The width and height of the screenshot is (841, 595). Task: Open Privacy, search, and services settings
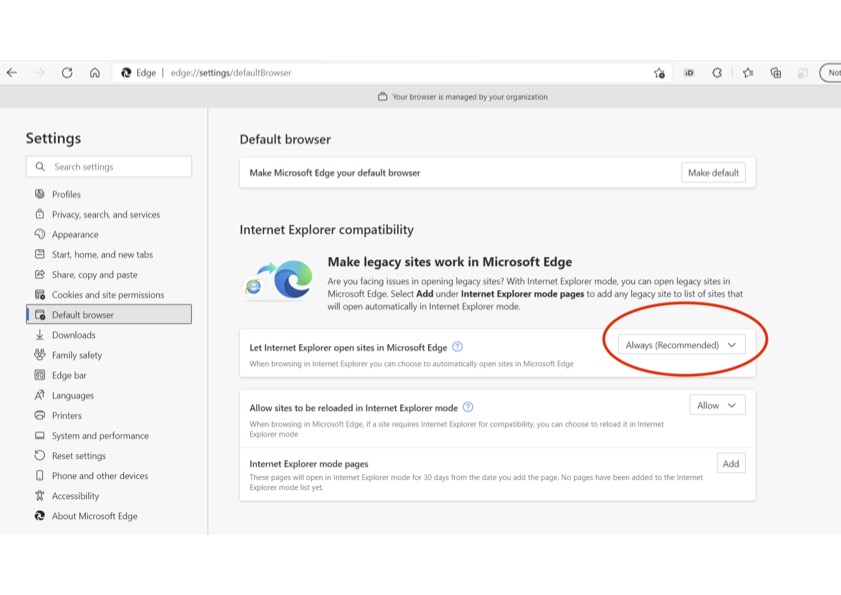point(105,214)
